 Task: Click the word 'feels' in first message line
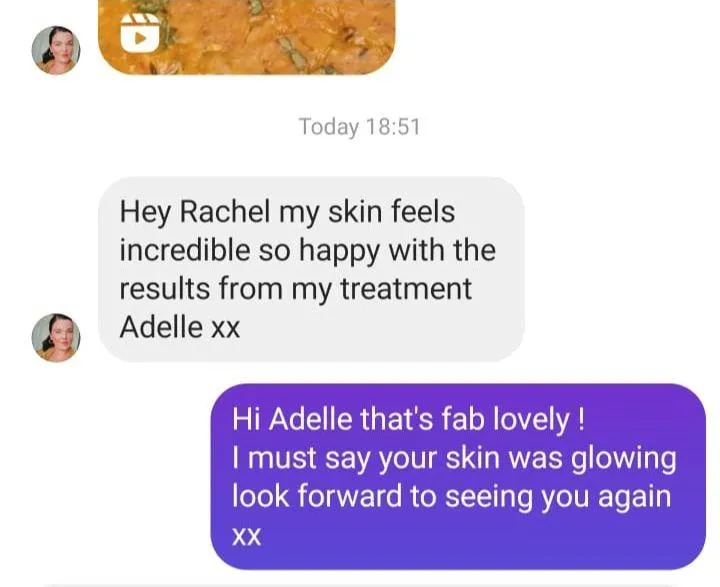pyautogui.click(x=423, y=212)
